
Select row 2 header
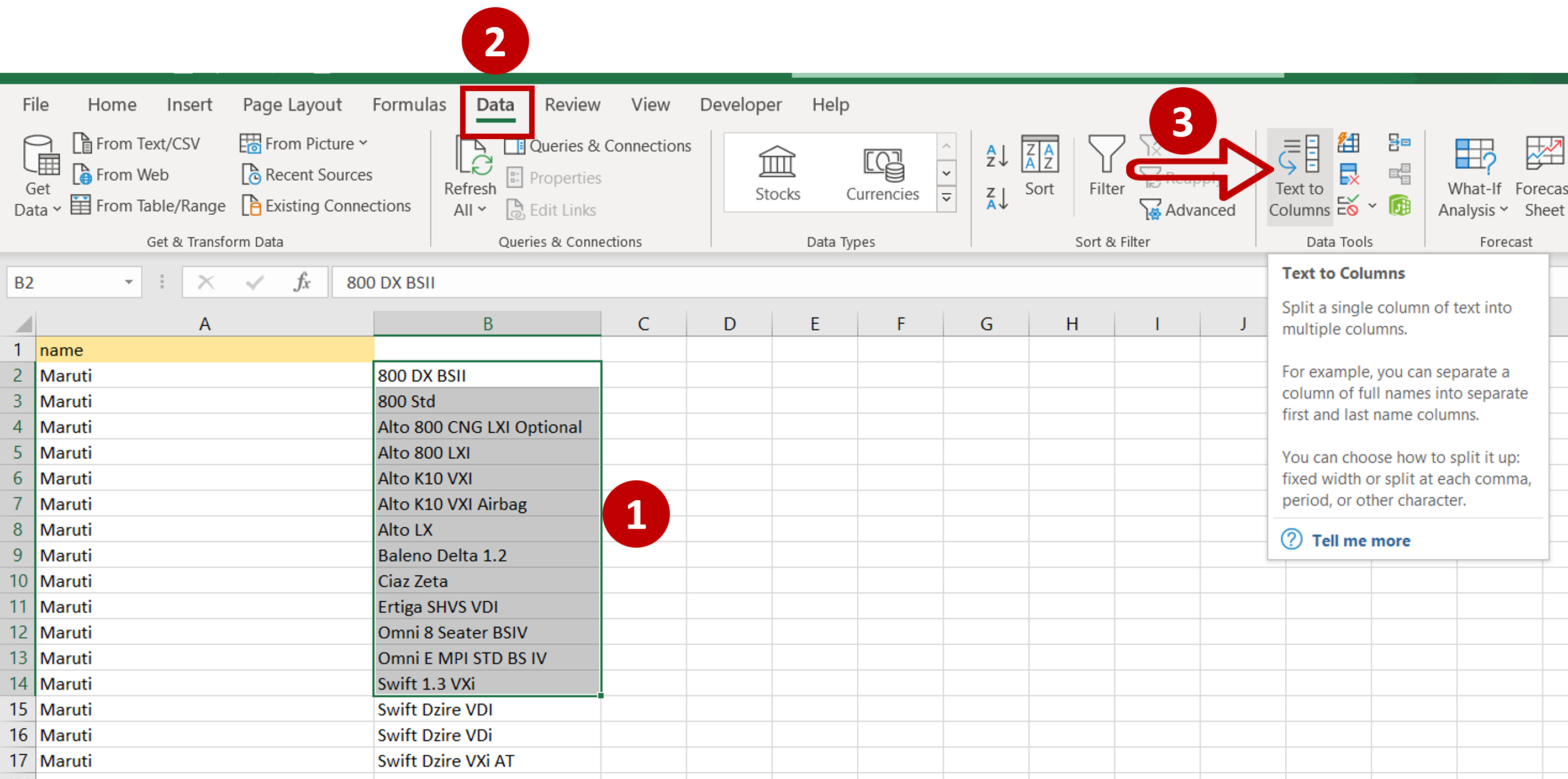[18, 375]
